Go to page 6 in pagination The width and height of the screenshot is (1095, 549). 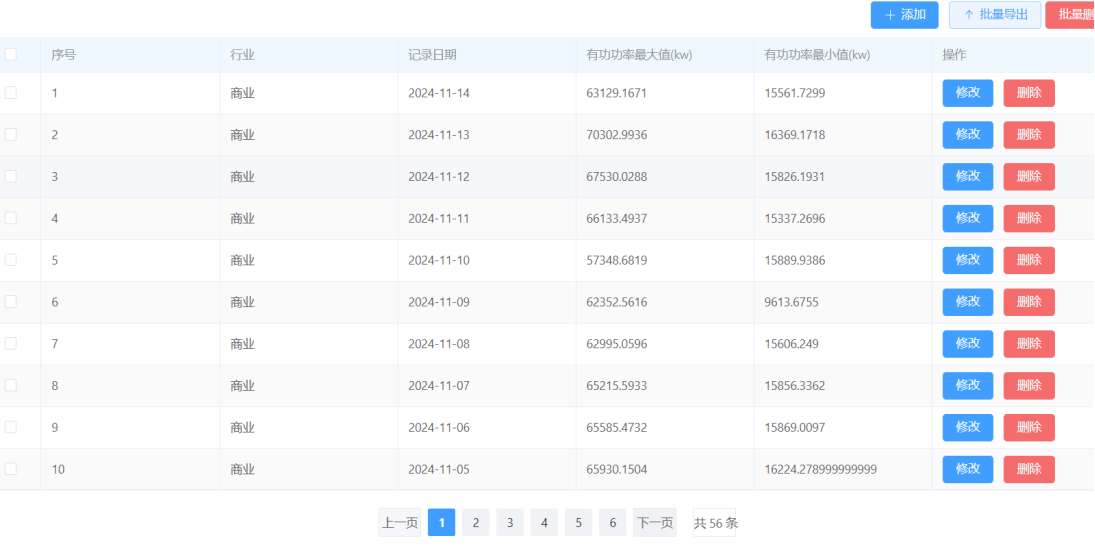[x=612, y=522]
